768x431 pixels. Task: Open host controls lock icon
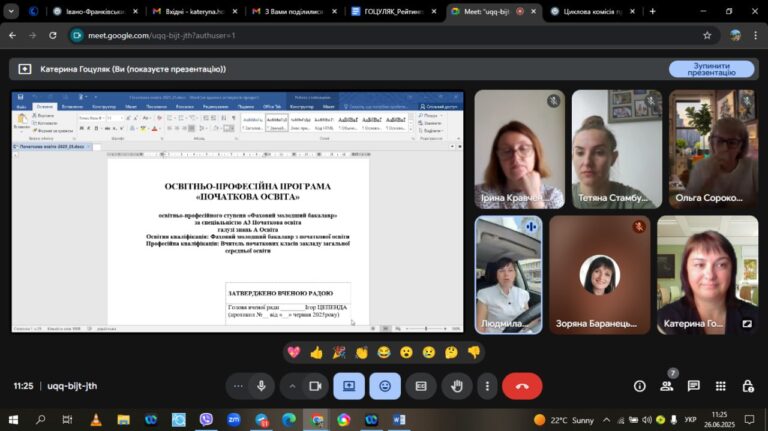748,386
